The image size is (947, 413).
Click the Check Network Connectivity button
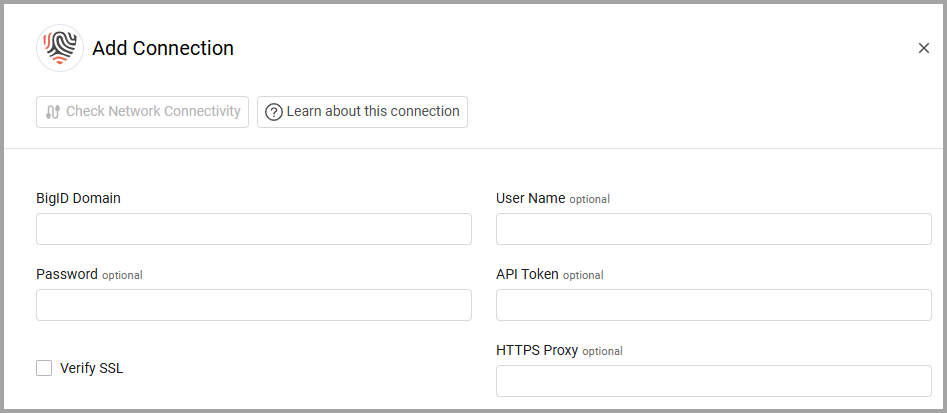pyautogui.click(x=143, y=112)
